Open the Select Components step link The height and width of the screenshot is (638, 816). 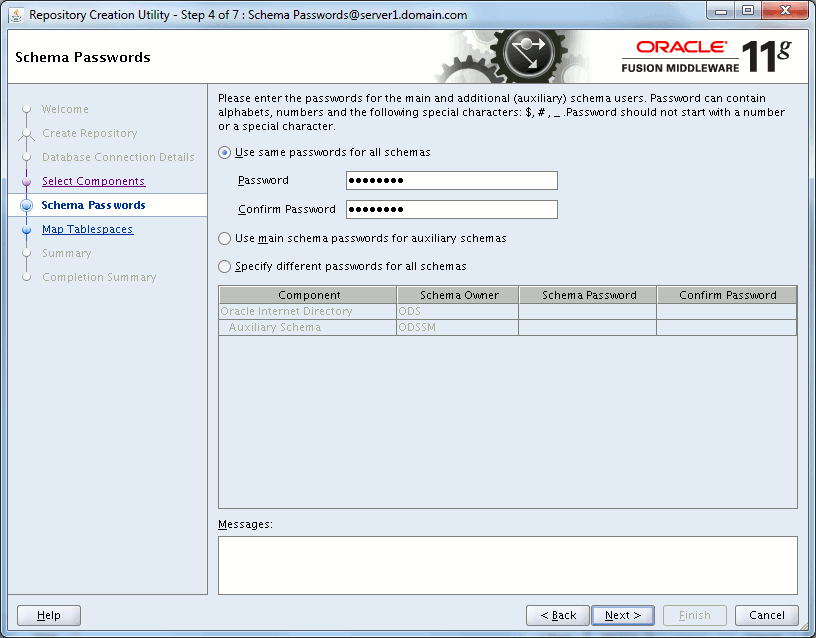pos(94,181)
